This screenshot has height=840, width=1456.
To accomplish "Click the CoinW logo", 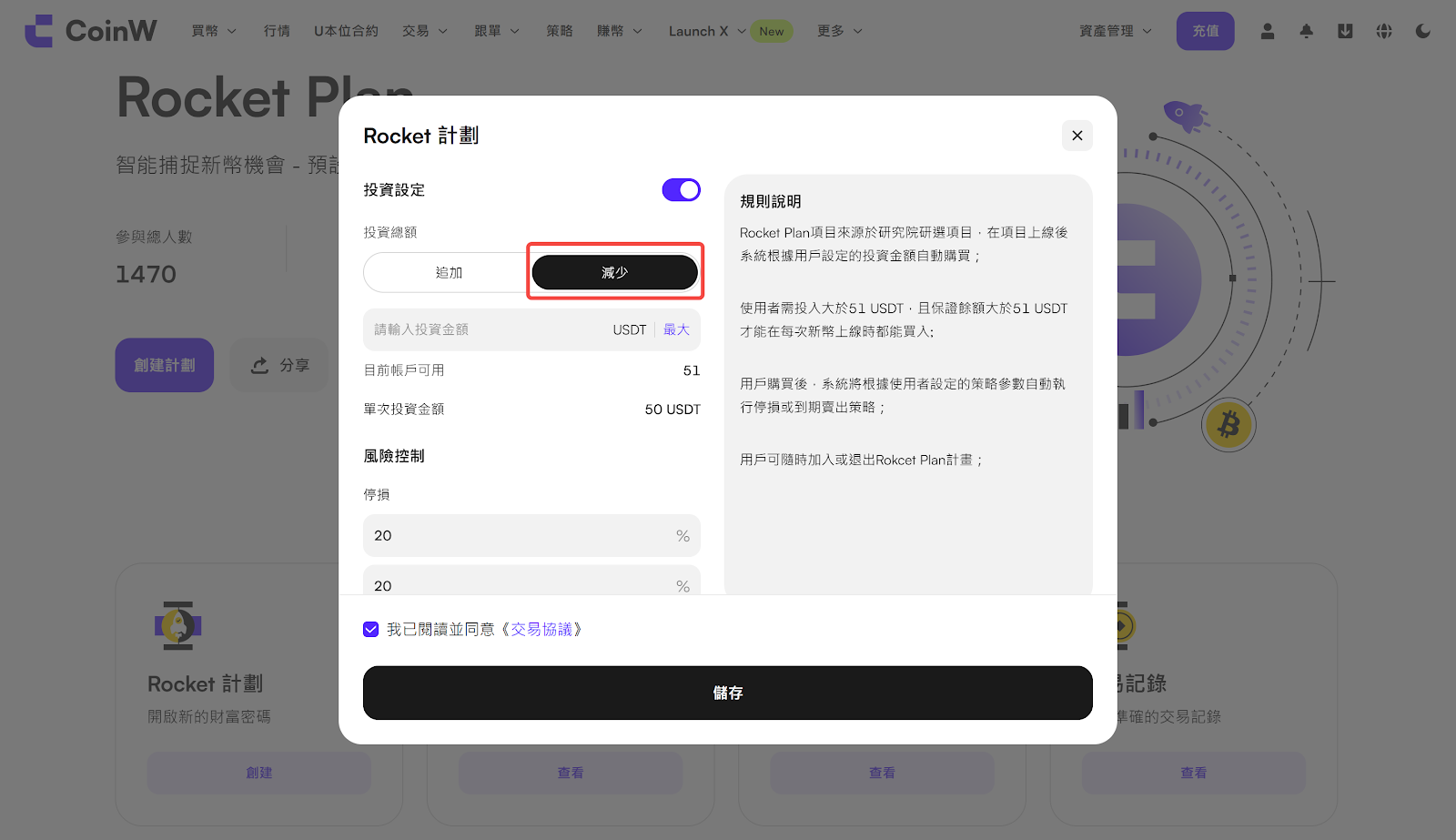I will [90, 31].
